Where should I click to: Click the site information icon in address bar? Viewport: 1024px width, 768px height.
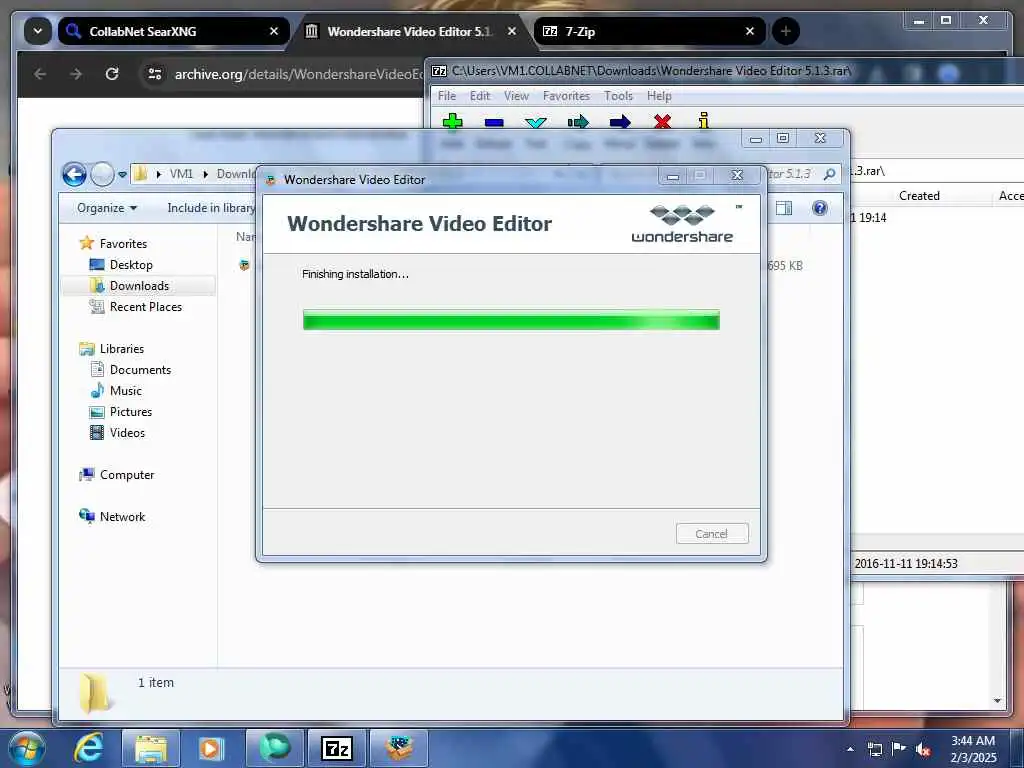tap(155, 74)
